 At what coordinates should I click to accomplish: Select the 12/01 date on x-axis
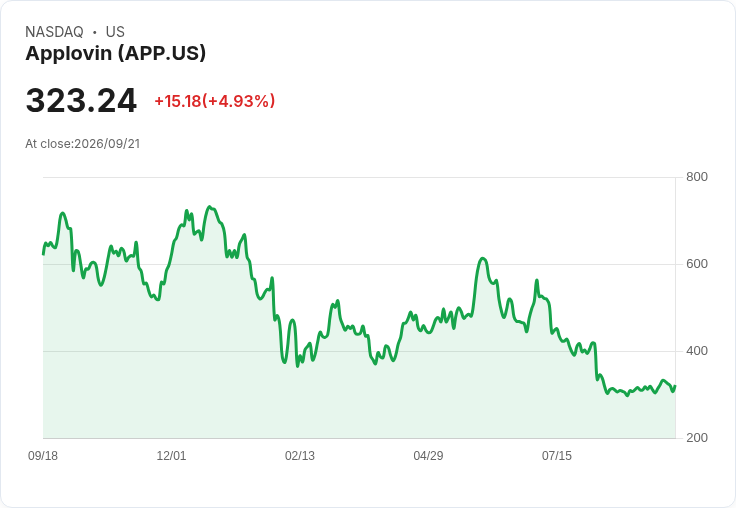click(x=171, y=455)
